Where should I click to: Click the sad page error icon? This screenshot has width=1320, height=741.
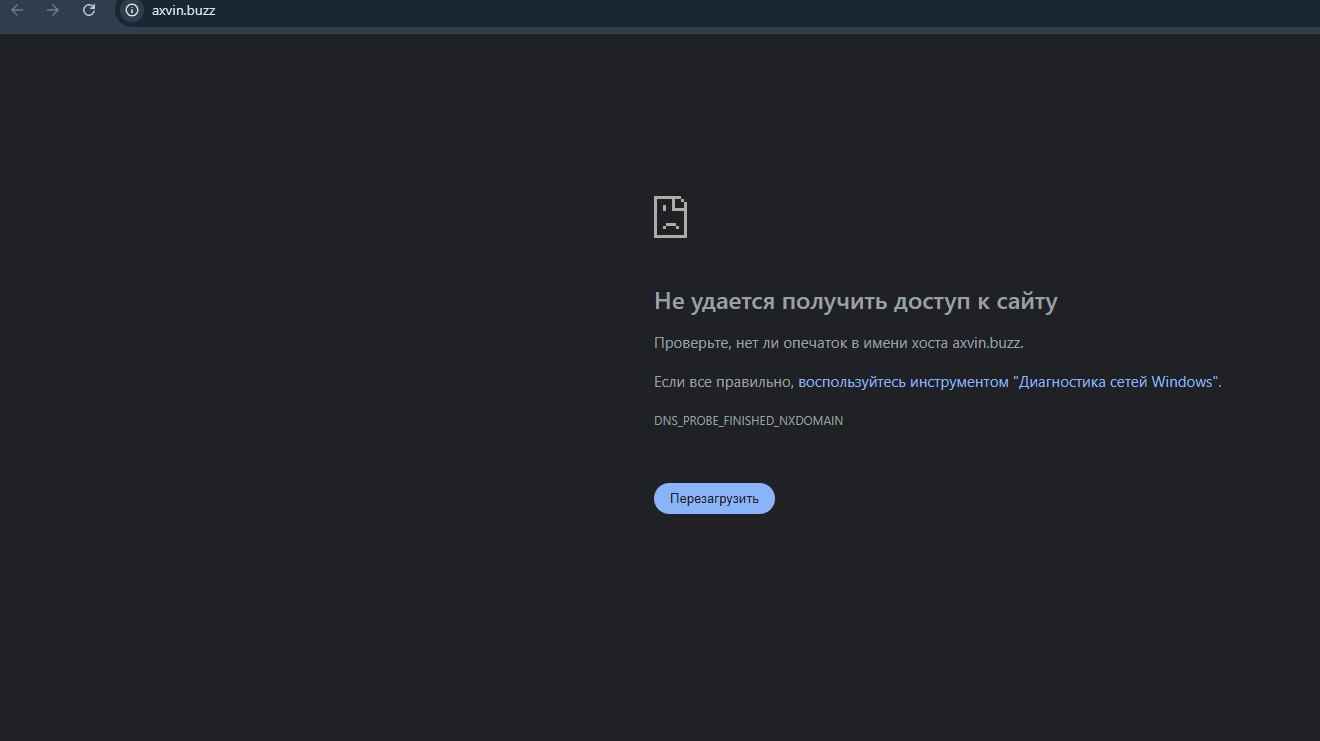(x=670, y=216)
